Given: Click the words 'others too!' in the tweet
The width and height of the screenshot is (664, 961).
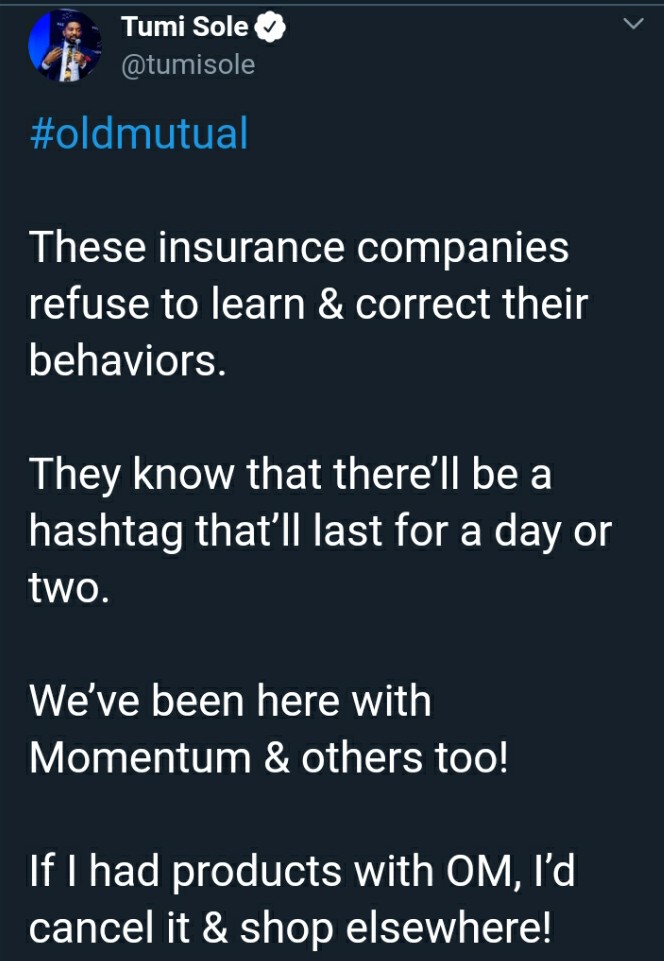Looking at the screenshot, I should [x=405, y=758].
